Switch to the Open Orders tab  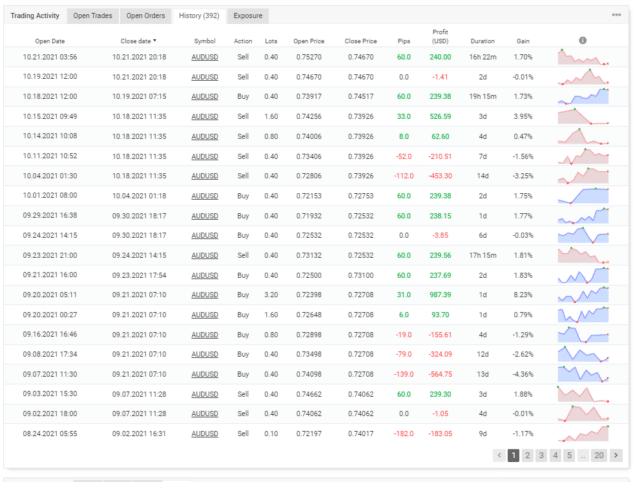click(146, 16)
